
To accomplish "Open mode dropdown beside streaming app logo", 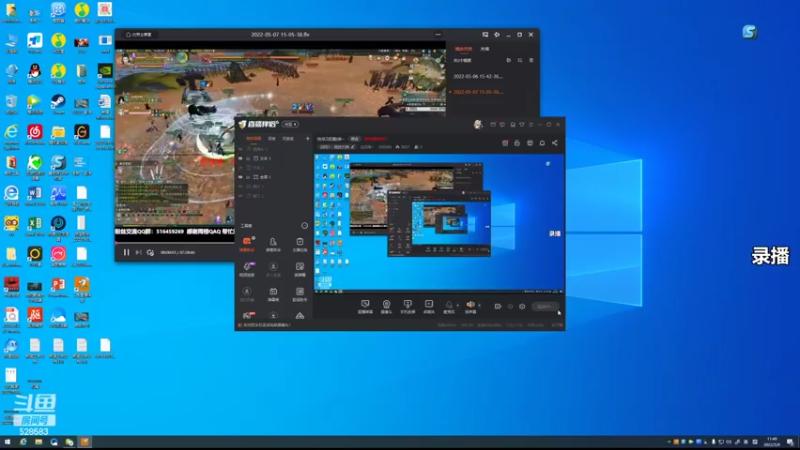I will click(290, 124).
